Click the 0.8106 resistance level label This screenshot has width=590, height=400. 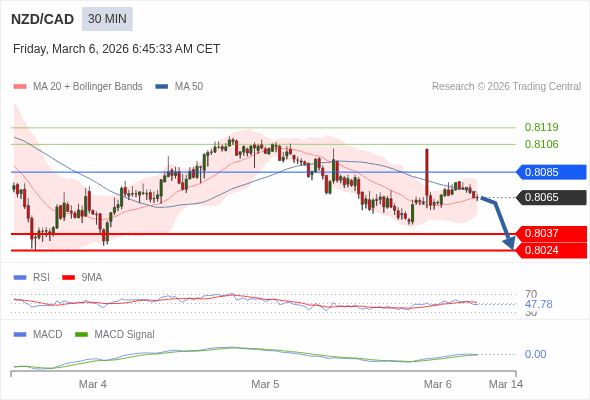pyautogui.click(x=541, y=144)
